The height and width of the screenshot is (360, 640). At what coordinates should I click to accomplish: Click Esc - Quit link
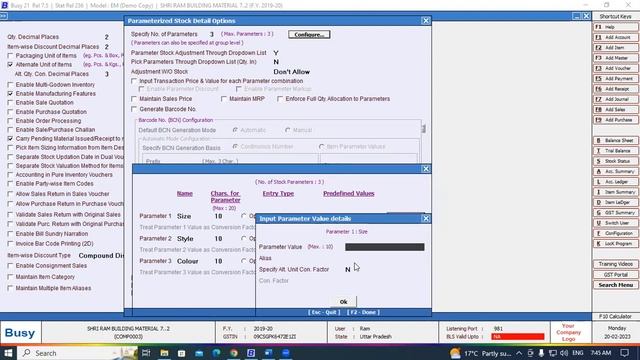tap(324, 312)
